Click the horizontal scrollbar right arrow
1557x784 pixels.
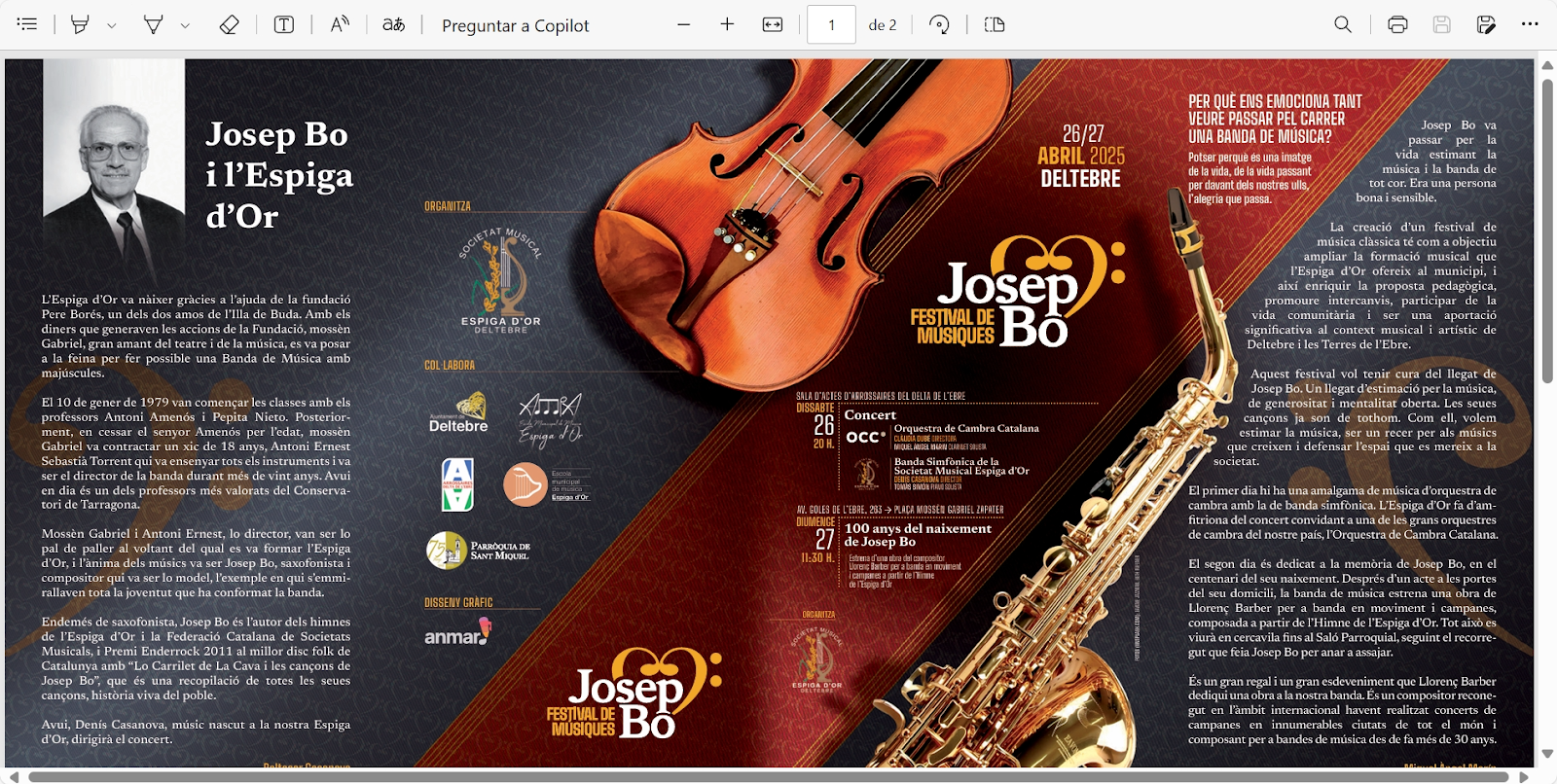click(x=1524, y=776)
